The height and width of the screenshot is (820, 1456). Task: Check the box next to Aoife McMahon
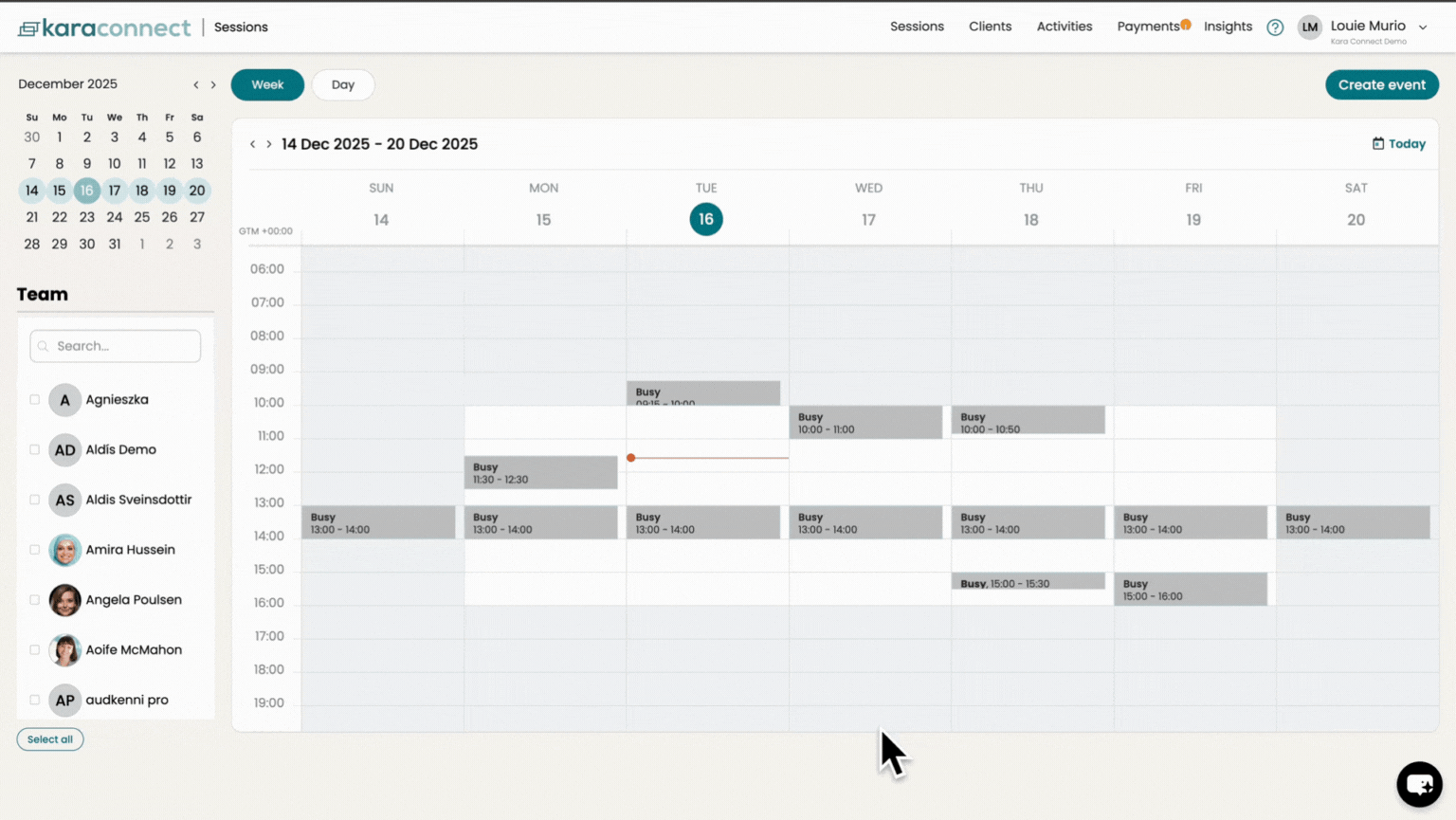point(35,650)
